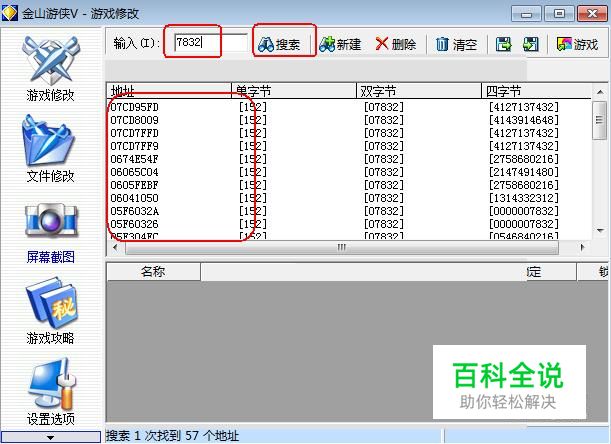Click the 名称 column header
Image resolution: width=611 pixels, height=444 pixels.
(154, 271)
